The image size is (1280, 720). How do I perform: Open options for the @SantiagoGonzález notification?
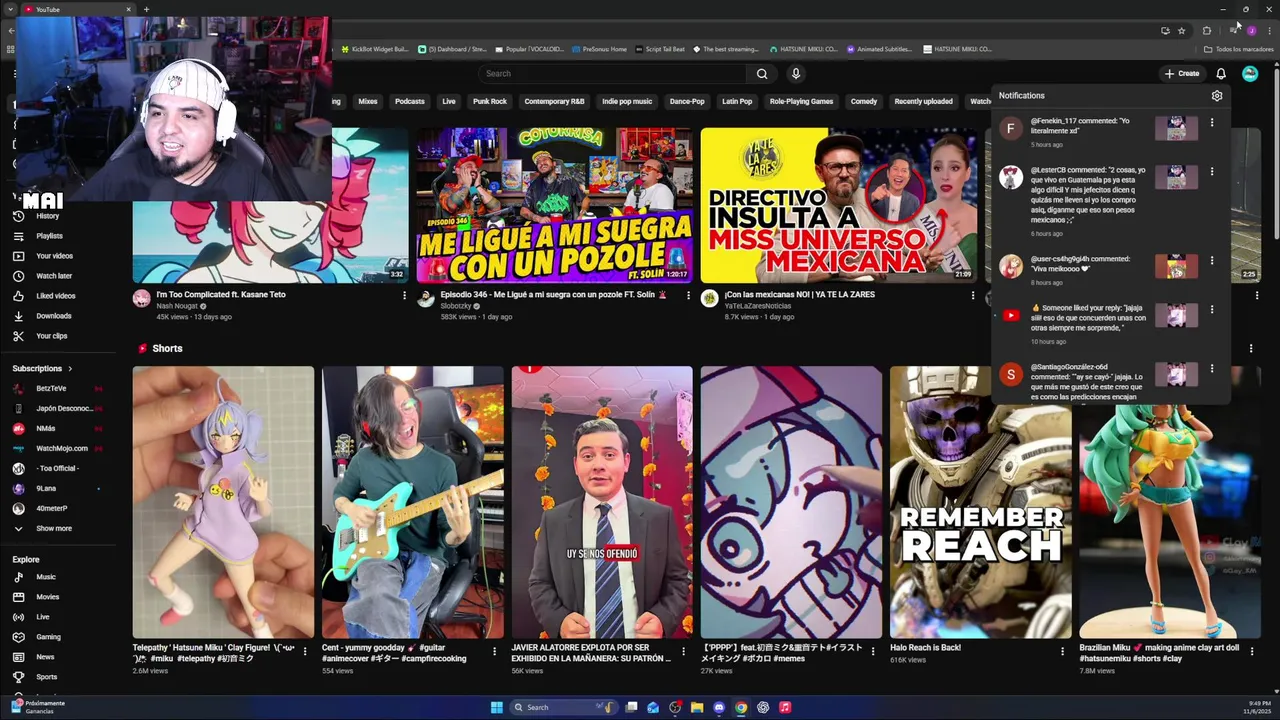(x=1212, y=369)
